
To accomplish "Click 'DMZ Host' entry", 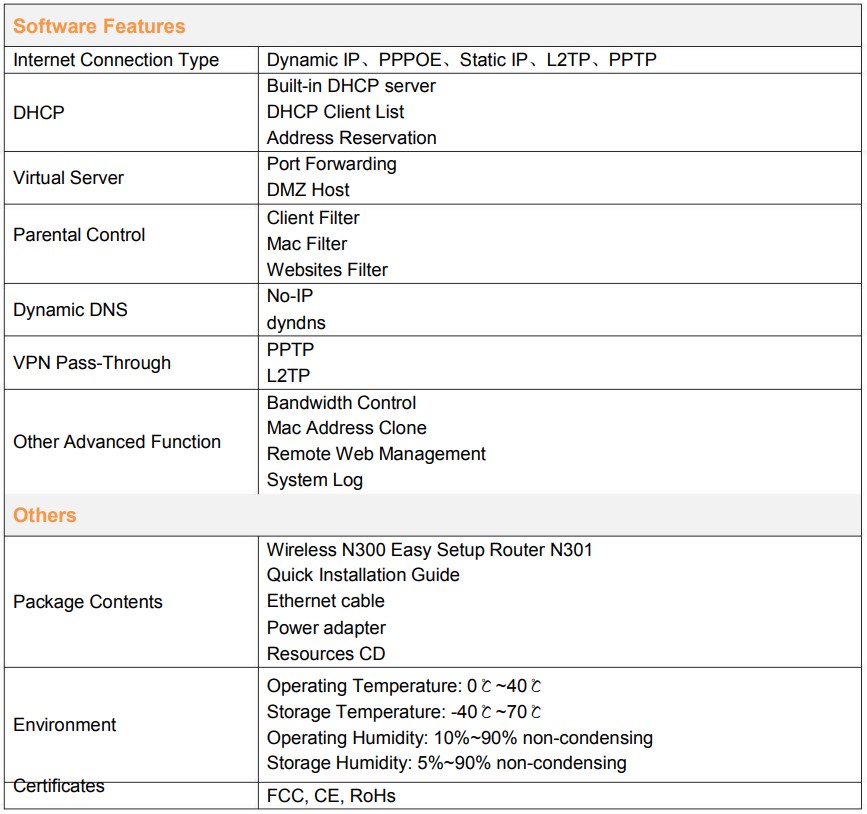I will click(x=308, y=190).
